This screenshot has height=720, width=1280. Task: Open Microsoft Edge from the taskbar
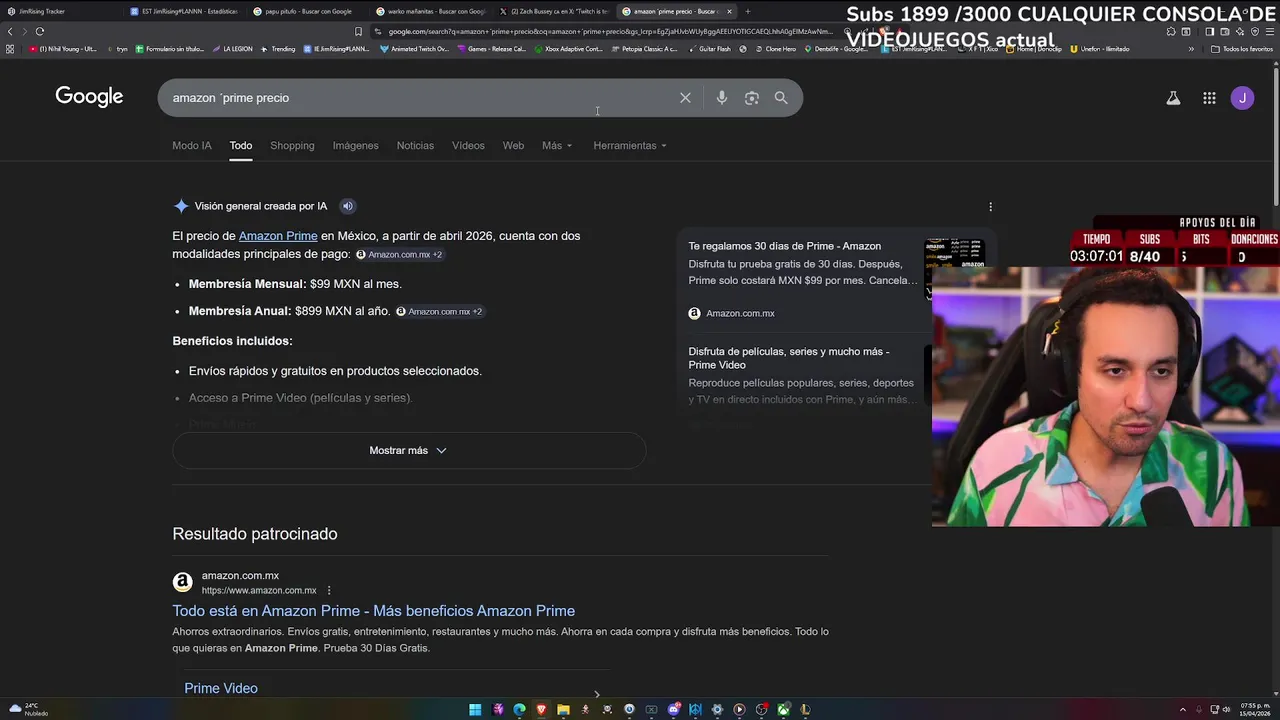click(519, 710)
